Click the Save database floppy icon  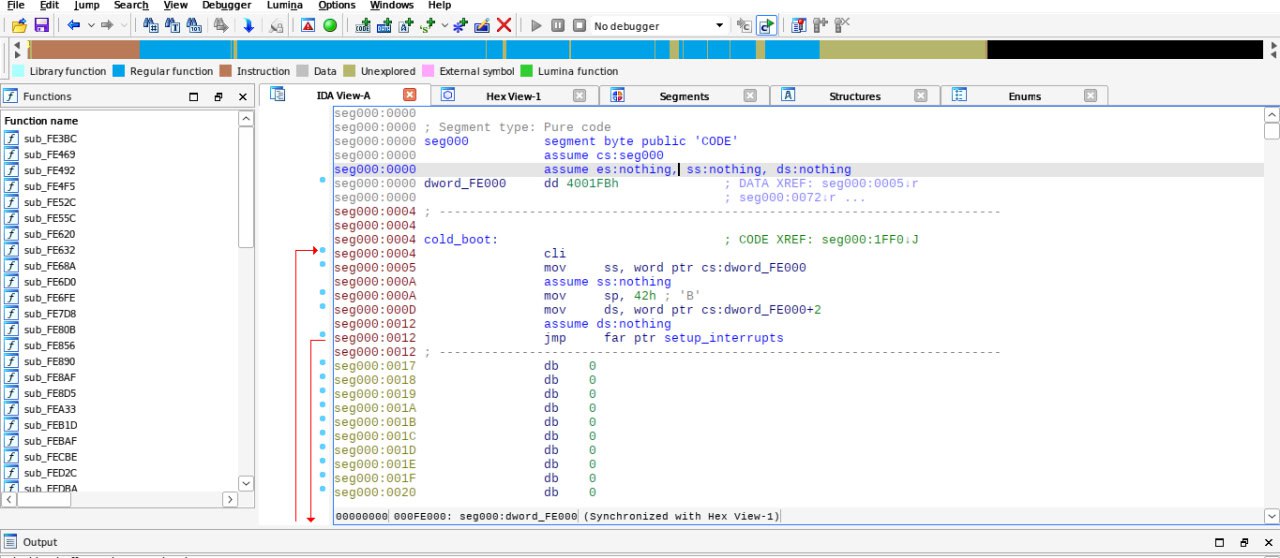pyautogui.click(x=41, y=25)
